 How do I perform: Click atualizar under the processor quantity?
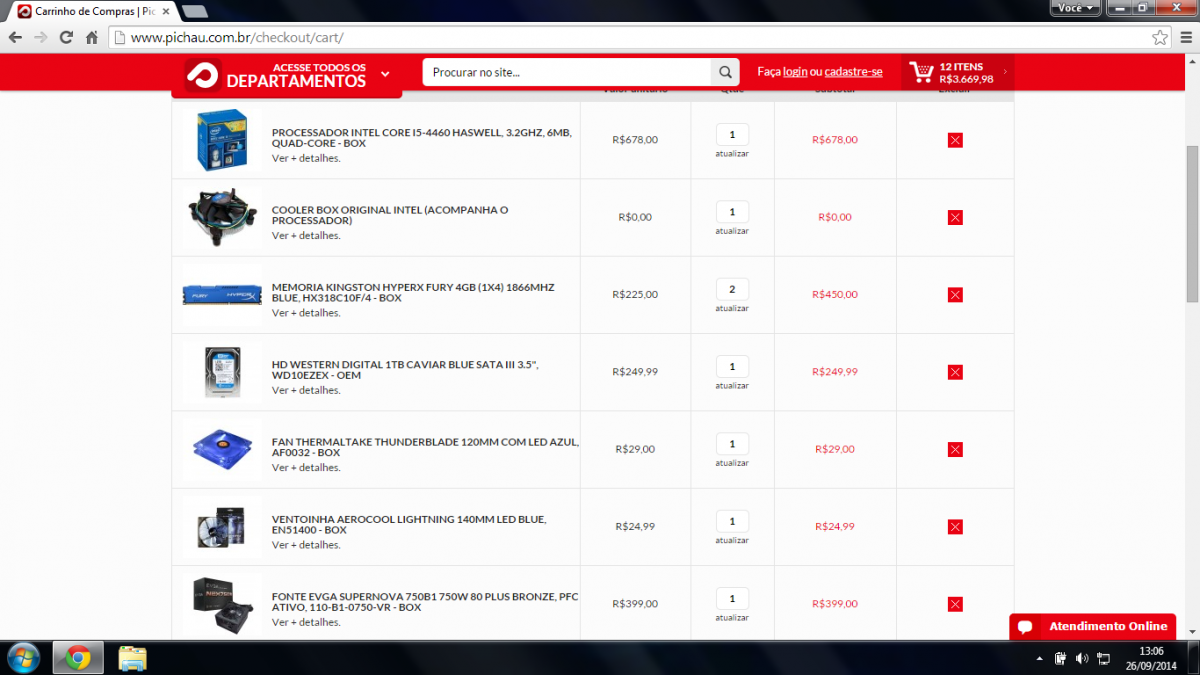click(x=732, y=154)
